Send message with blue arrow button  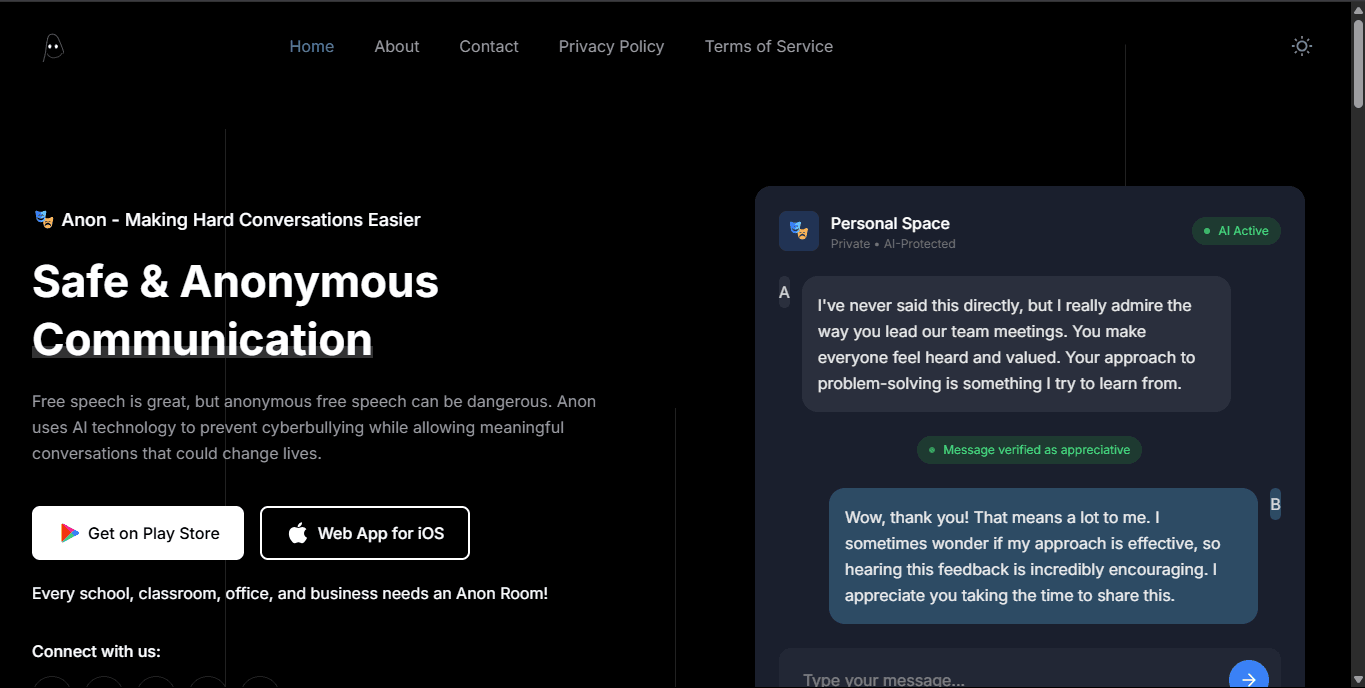(1249, 675)
